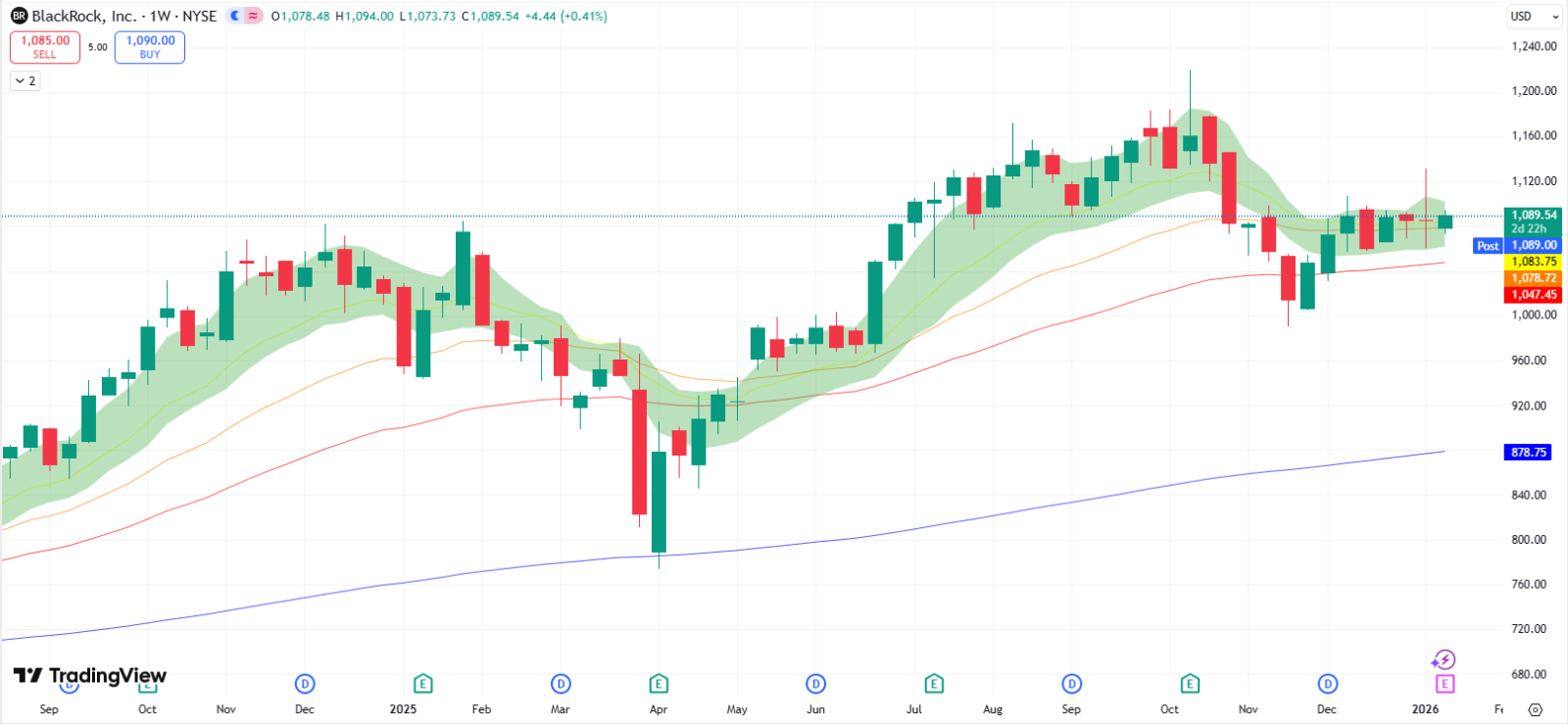Click the 1,090.00 BUY button

[150, 47]
